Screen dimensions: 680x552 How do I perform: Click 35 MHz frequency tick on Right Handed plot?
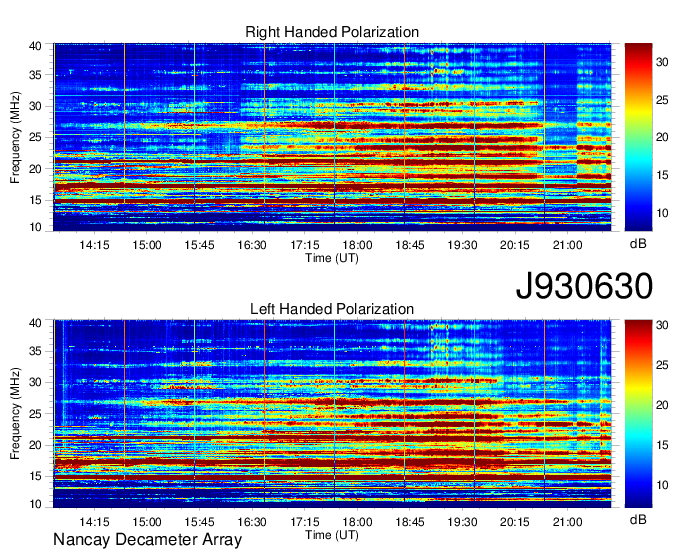click(x=35, y=75)
